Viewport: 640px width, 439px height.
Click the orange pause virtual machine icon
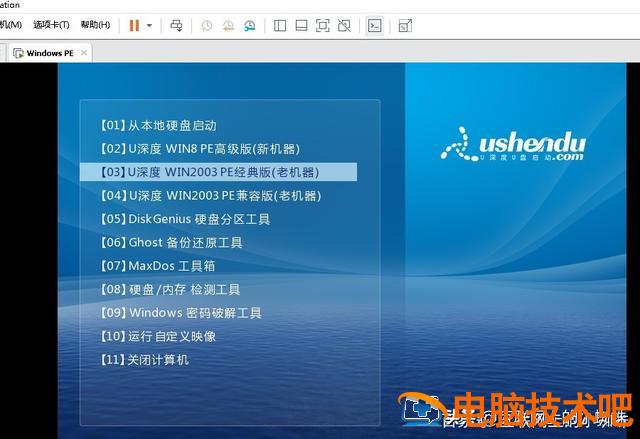pyautogui.click(x=134, y=25)
